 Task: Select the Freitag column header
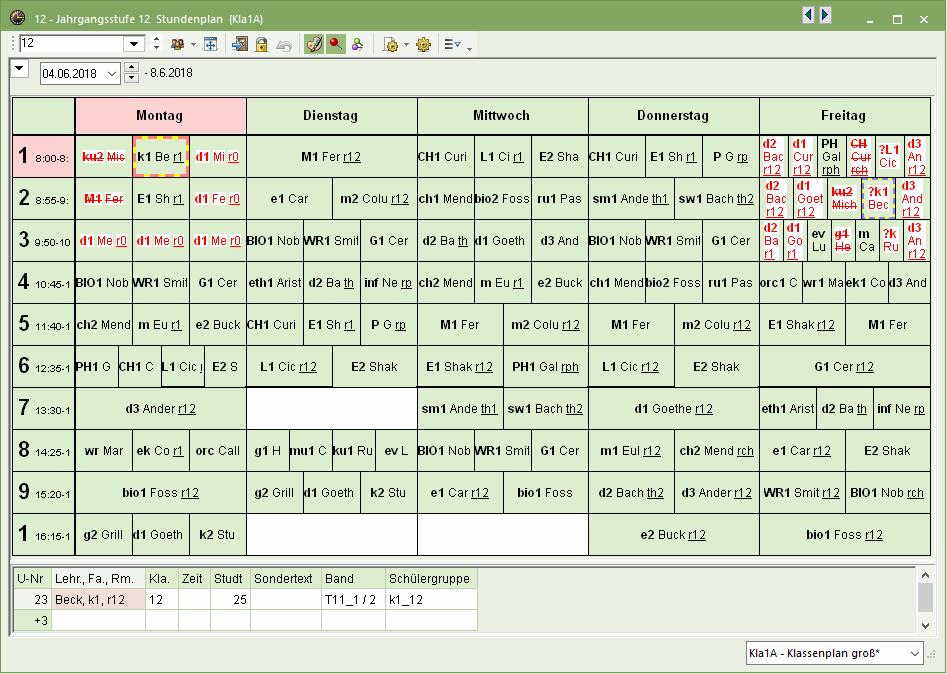pyautogui.click(x=844, y=116)
